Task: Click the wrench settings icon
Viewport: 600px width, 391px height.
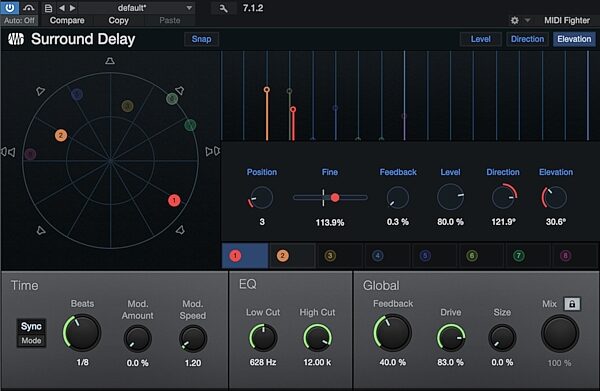Action: (223, 8)
